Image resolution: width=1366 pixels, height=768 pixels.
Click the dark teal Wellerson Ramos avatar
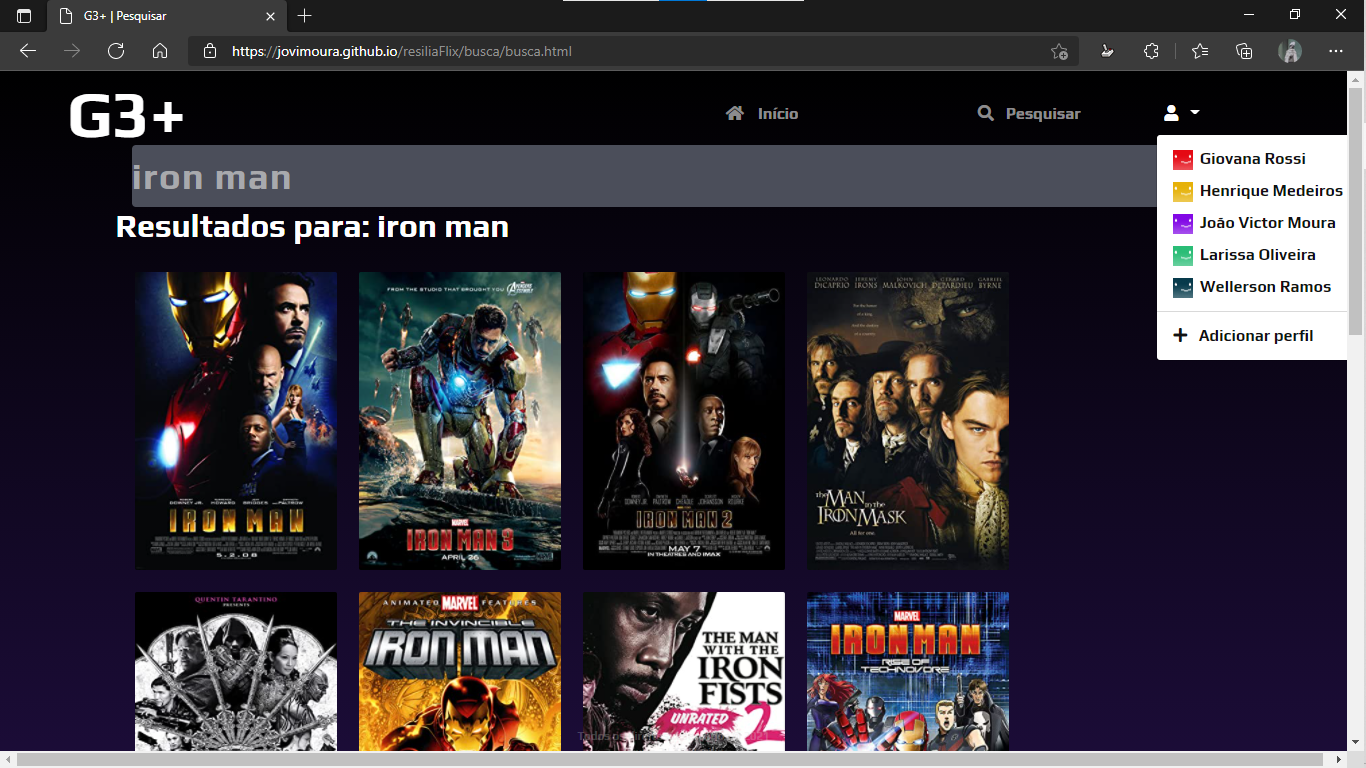tap(1183, 288)
